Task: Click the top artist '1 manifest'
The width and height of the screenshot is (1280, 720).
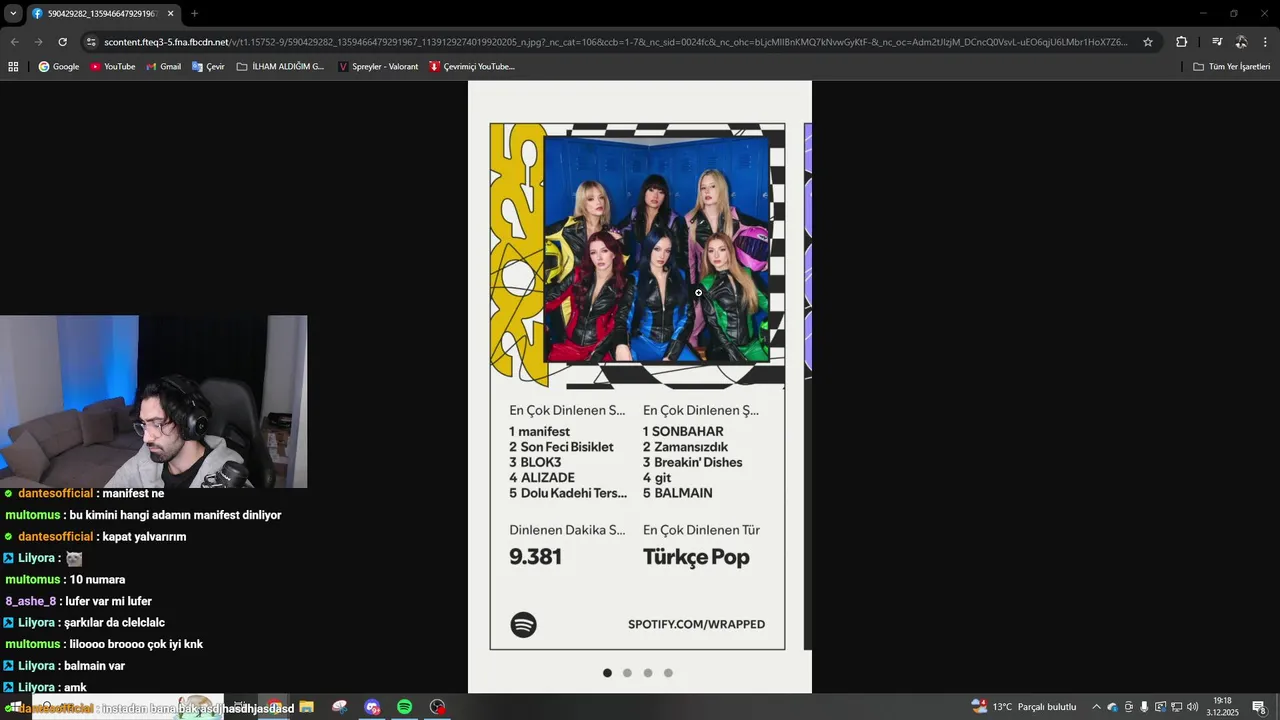Action: 539,432
